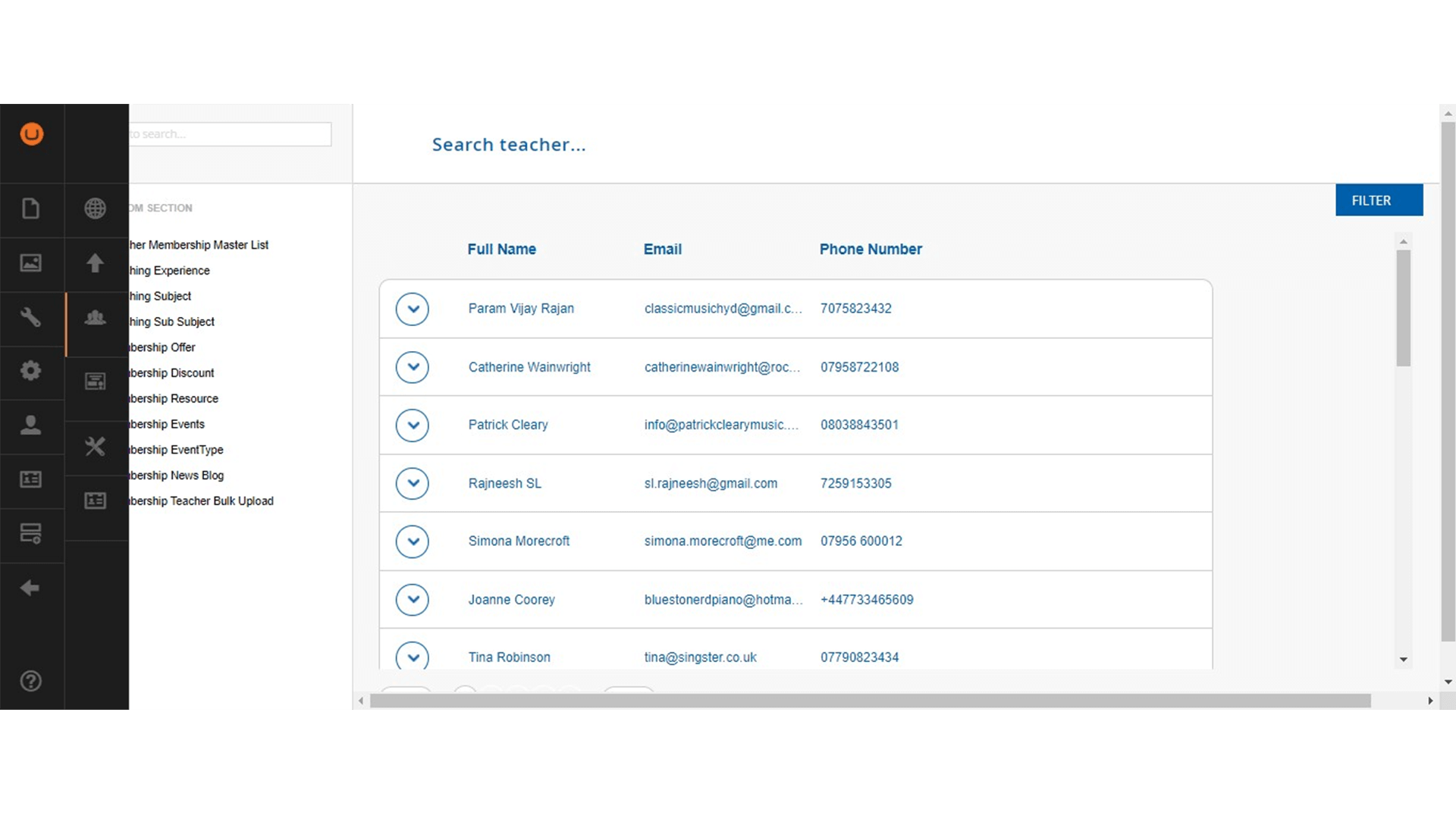Expand the Simona Morecroft row
This screenshot has height=819, width=1456.
[413, 541]
